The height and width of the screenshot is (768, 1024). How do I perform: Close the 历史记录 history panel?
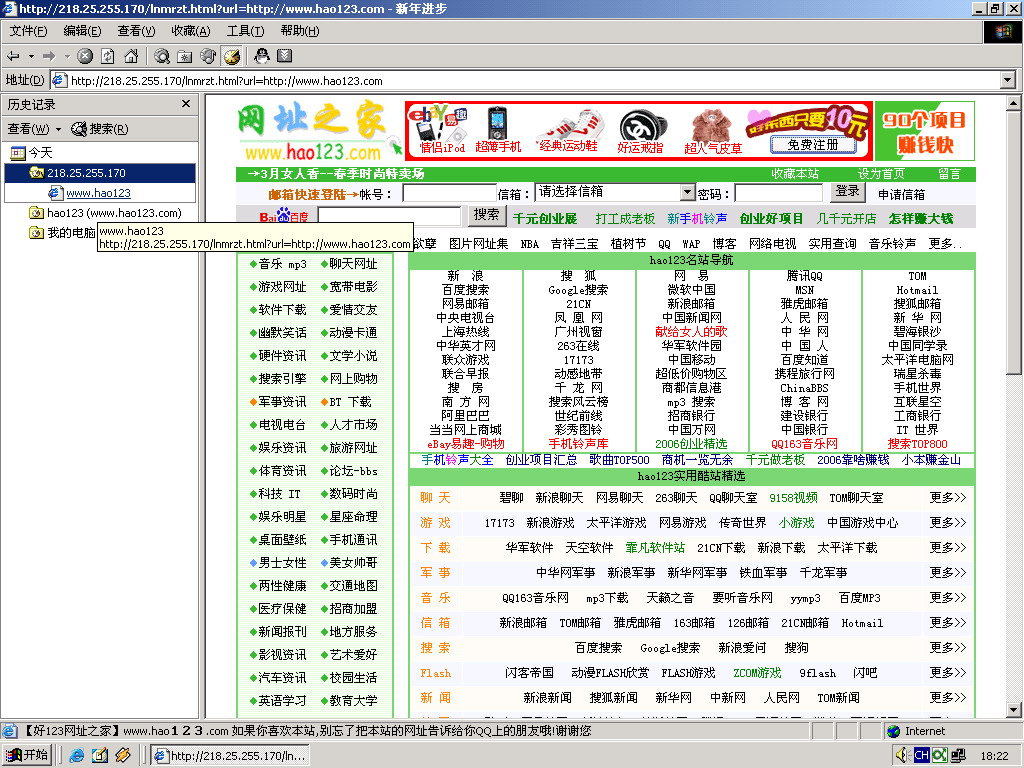coord(186,104)
